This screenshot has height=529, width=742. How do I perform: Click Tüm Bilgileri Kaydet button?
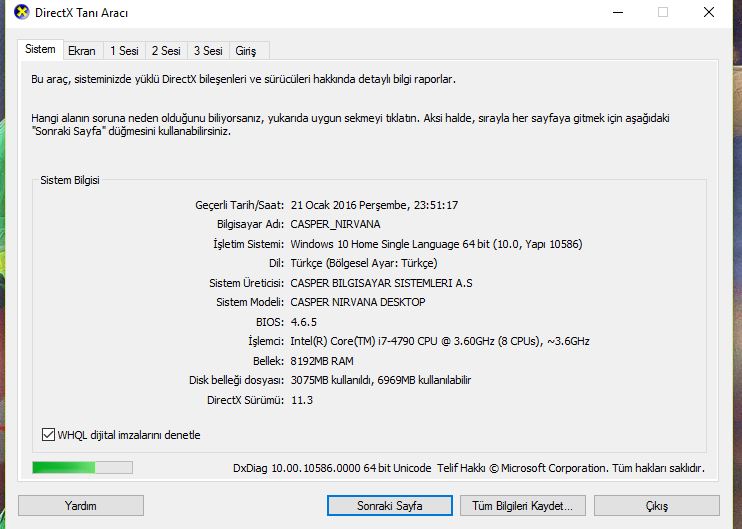coord(522,506)
